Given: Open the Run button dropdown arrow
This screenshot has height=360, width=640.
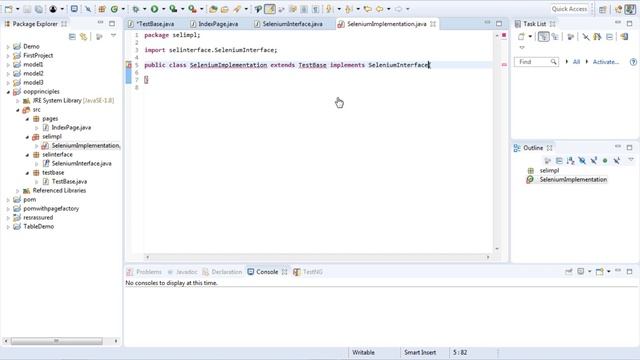Looking at the screenshot, I should point(163,9).
